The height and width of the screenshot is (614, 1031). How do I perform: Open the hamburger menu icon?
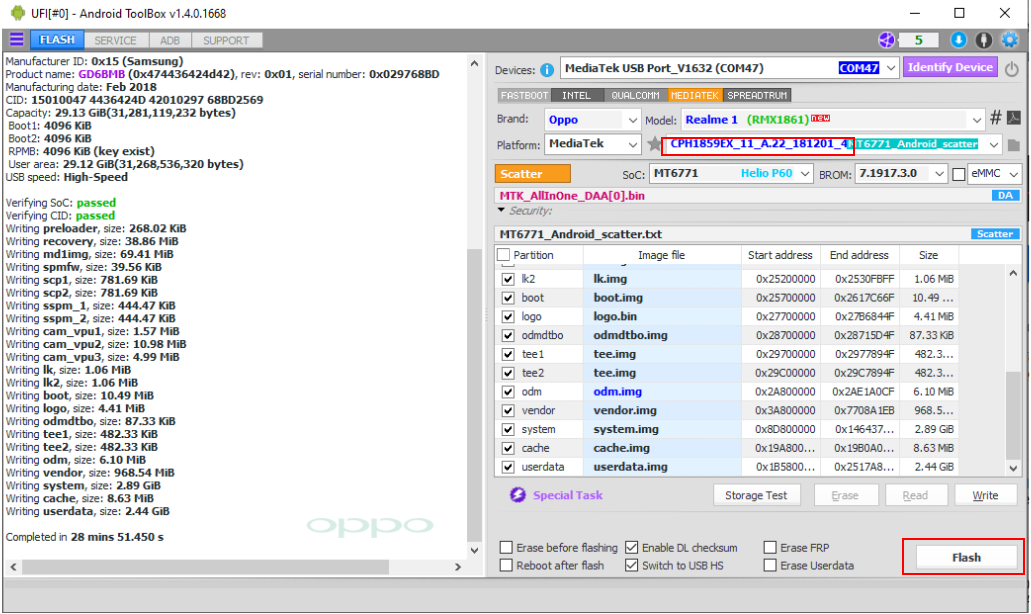[x=16, y=39]
